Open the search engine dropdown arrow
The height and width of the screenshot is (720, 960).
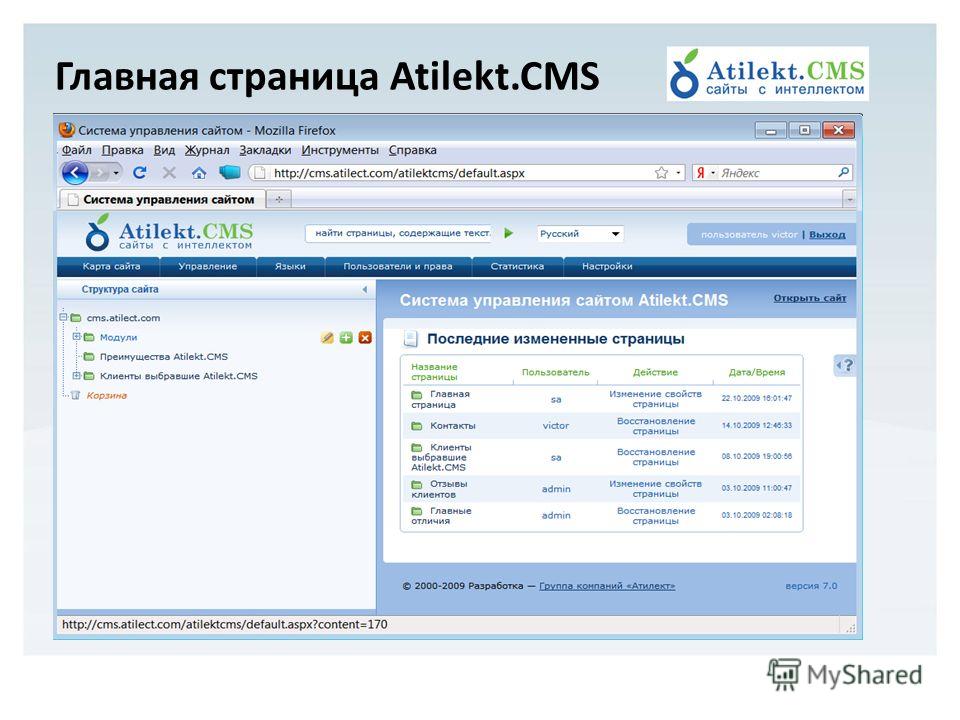point(713,173)
